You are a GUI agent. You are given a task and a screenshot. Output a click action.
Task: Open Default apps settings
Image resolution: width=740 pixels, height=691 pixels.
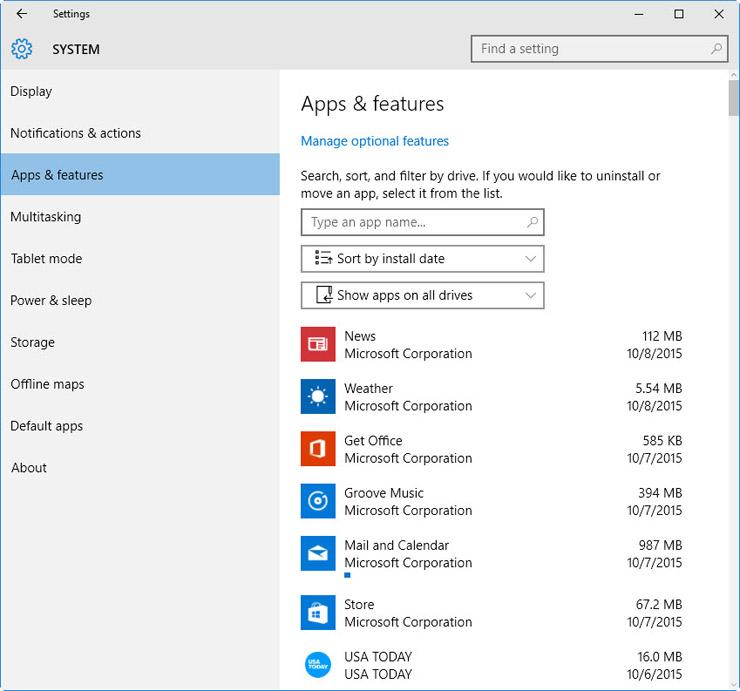(46, 426)
